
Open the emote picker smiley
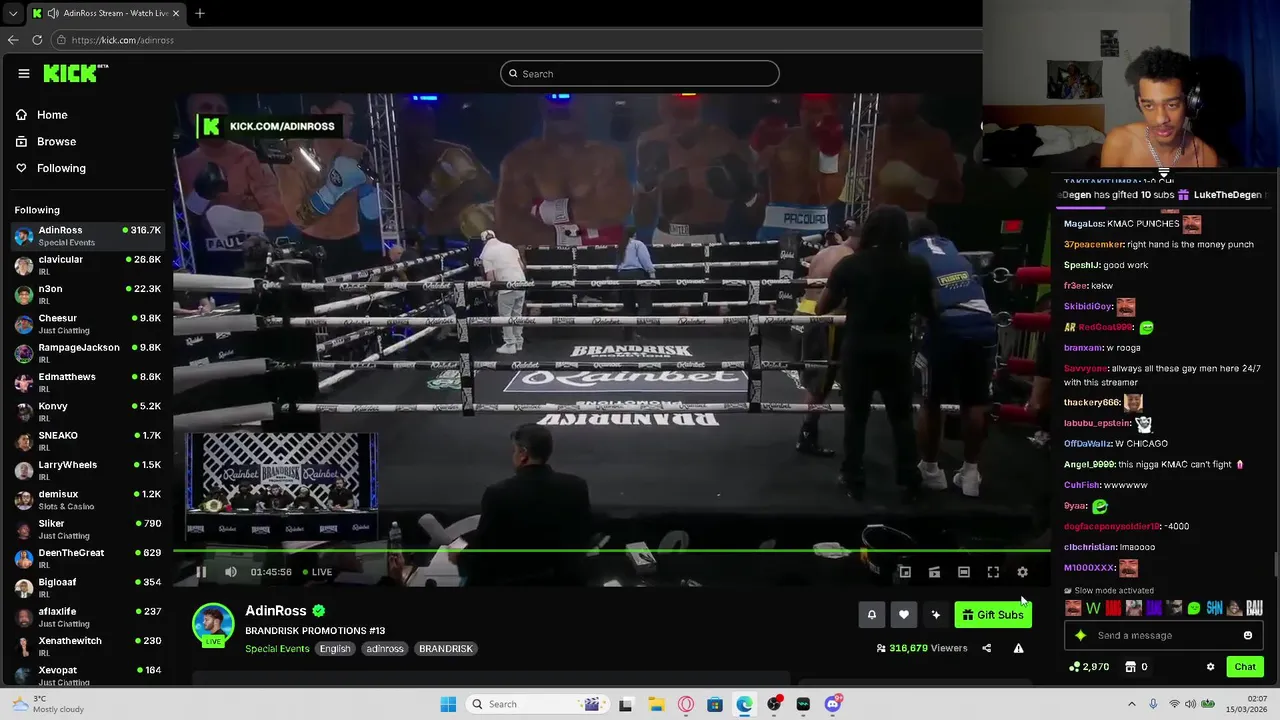(x=1248, y=635)
